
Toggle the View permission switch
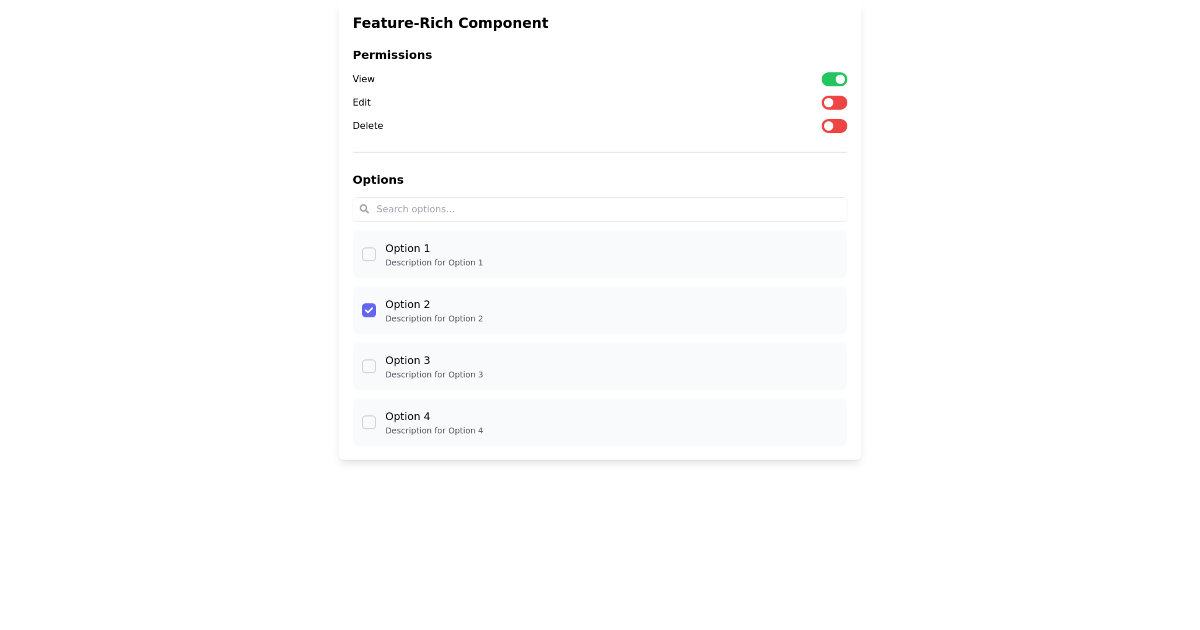click(834, 79)
